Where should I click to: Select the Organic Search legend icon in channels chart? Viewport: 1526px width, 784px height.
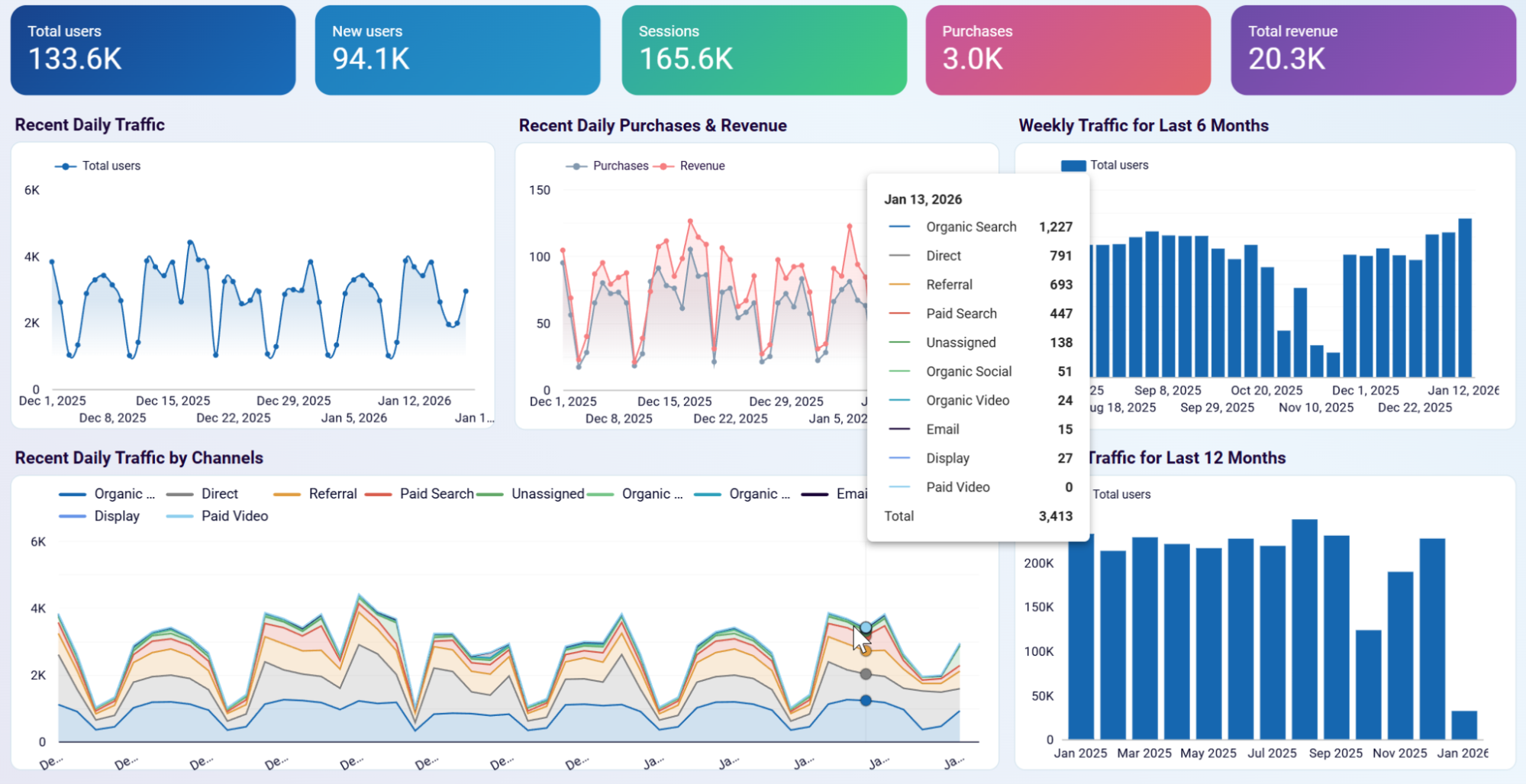pos(72,494)
